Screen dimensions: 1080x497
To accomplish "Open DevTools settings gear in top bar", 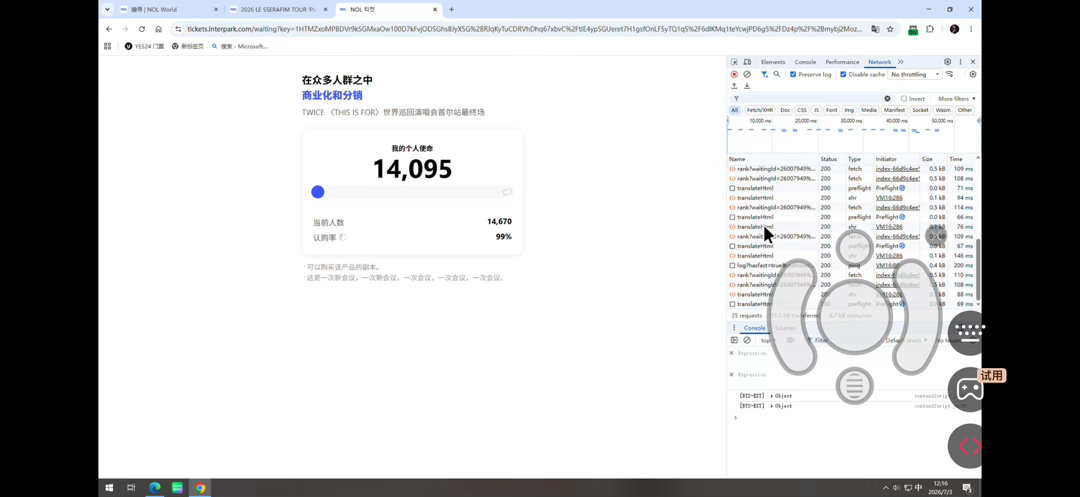I will click(x=947, y=62).
